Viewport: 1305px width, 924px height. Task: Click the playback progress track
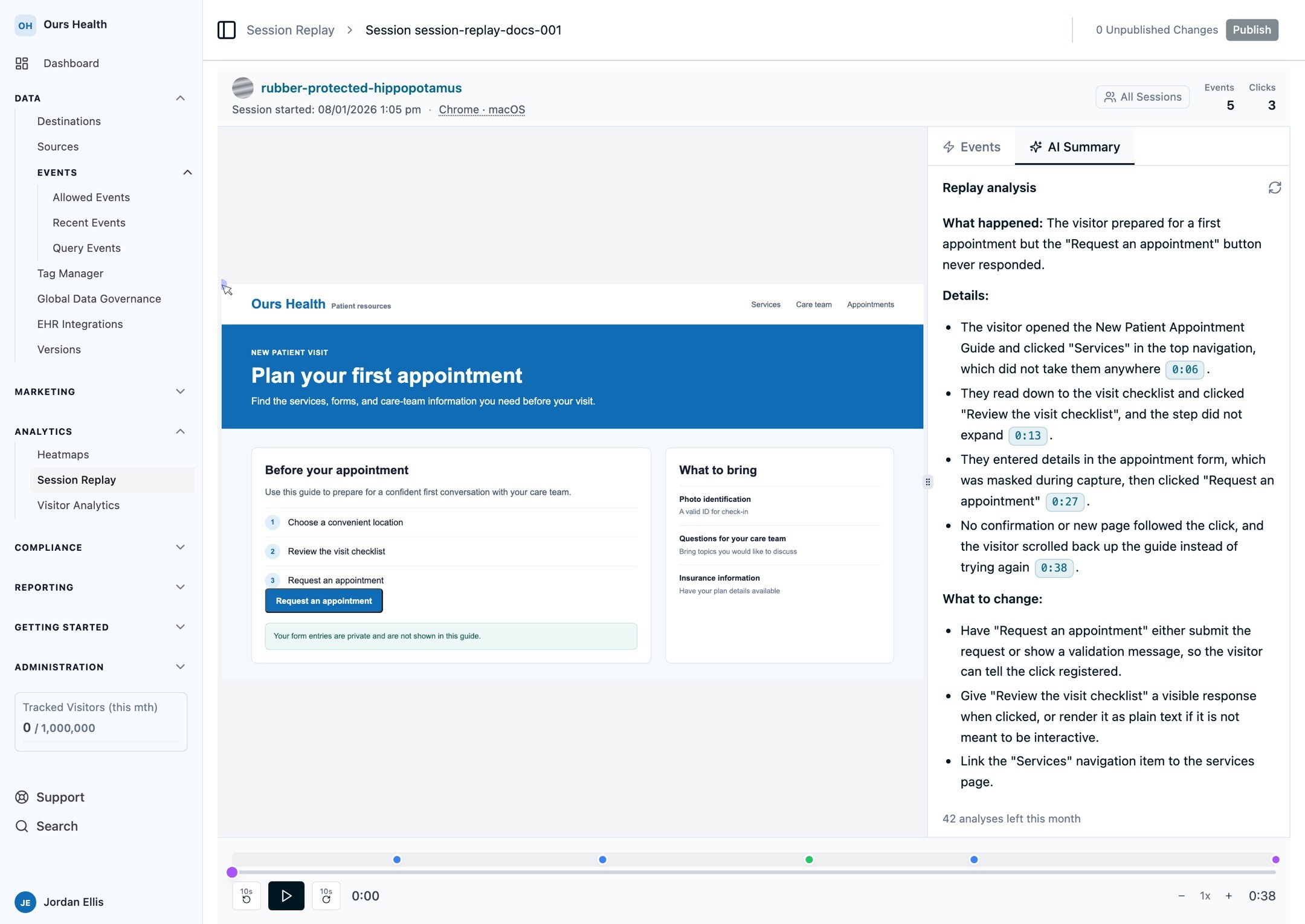point(754,872)
